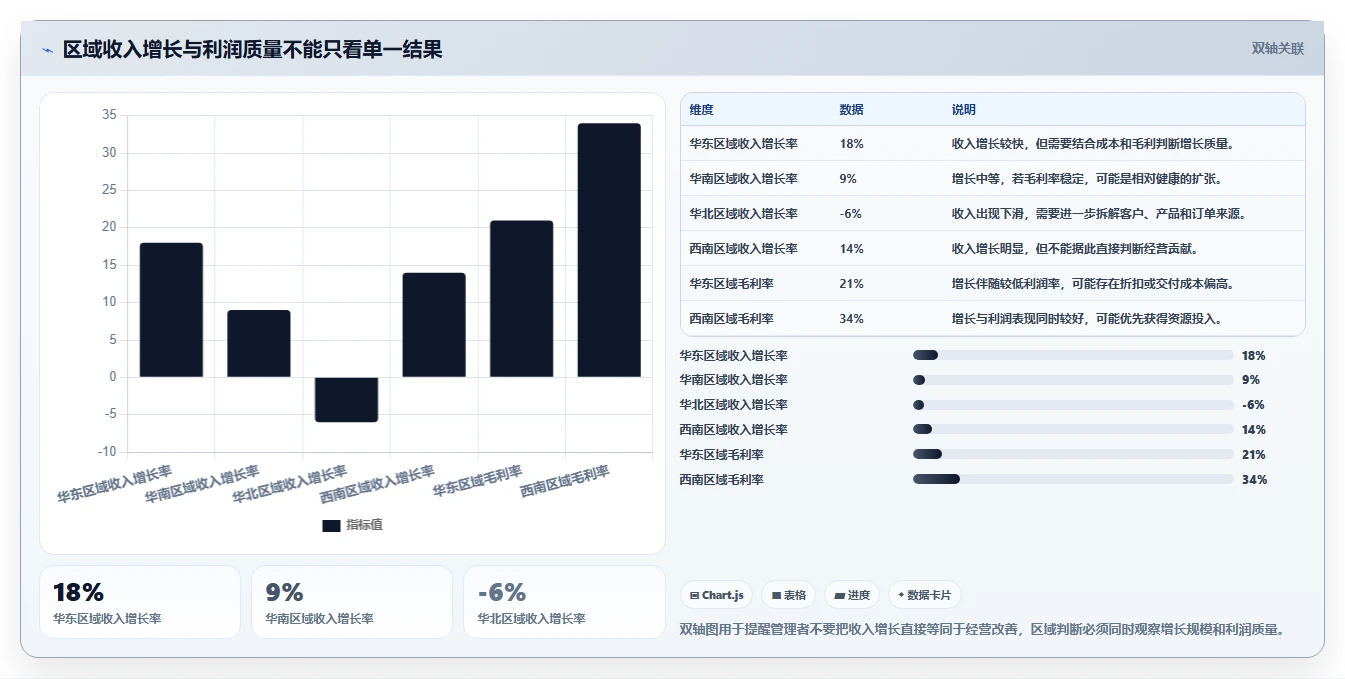The height and width of the screenshot is (679, 1345).
Task: Click the negative 华北区域收入增长率 bar
Action: pyautogui.click(x=346, y=399)
